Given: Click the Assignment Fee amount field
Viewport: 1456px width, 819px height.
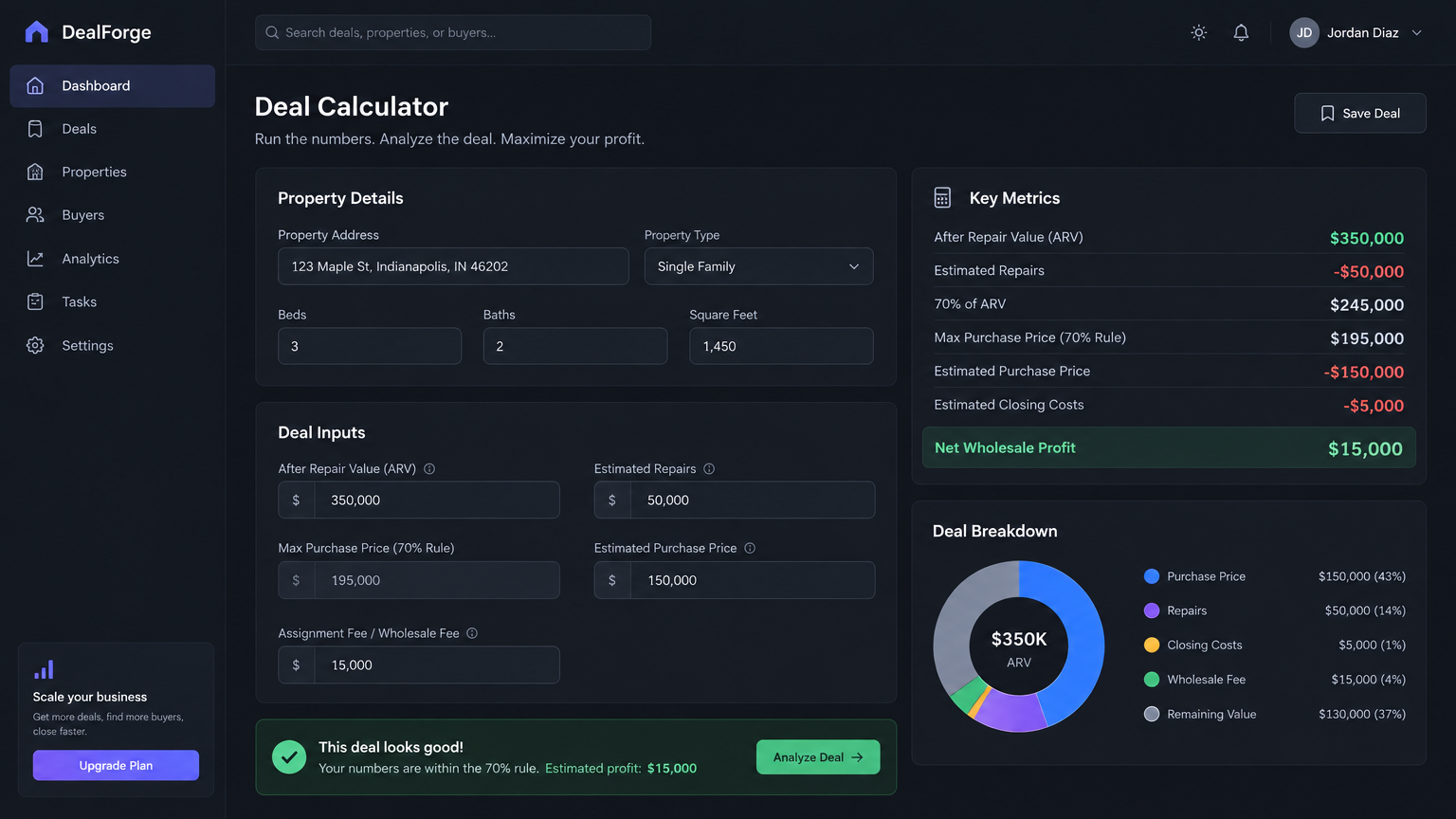Looking at the screenshot, I should tap(419, 664).
